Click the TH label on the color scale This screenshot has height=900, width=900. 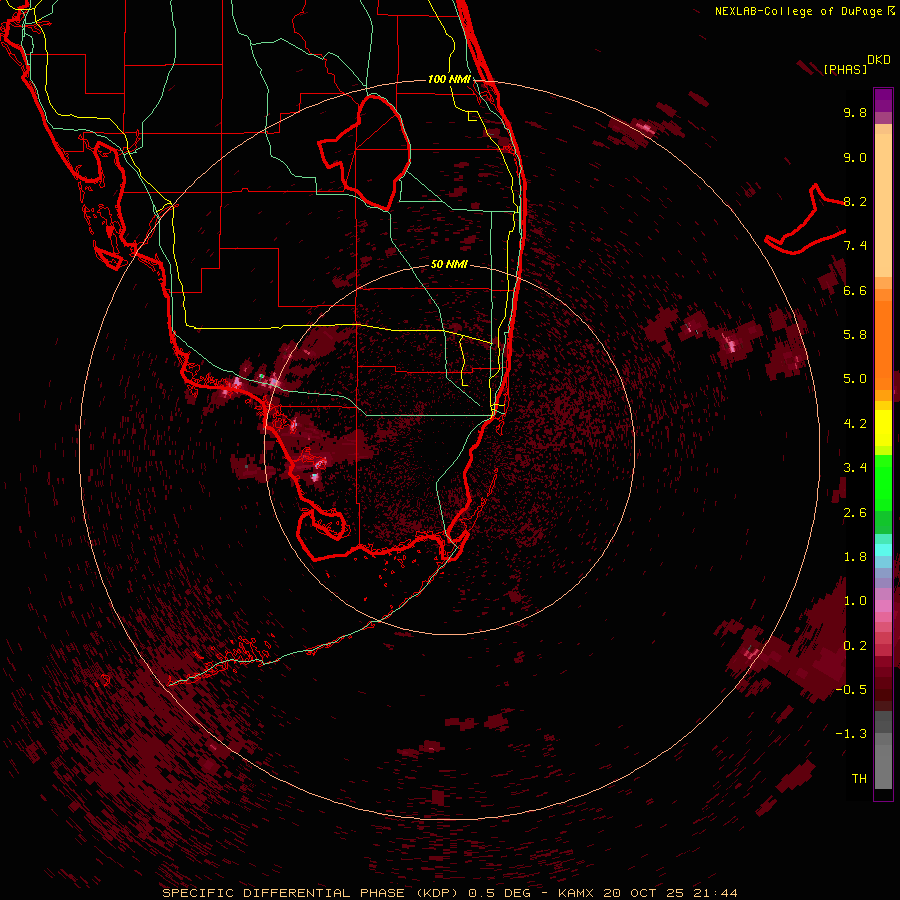click(859, 779)
